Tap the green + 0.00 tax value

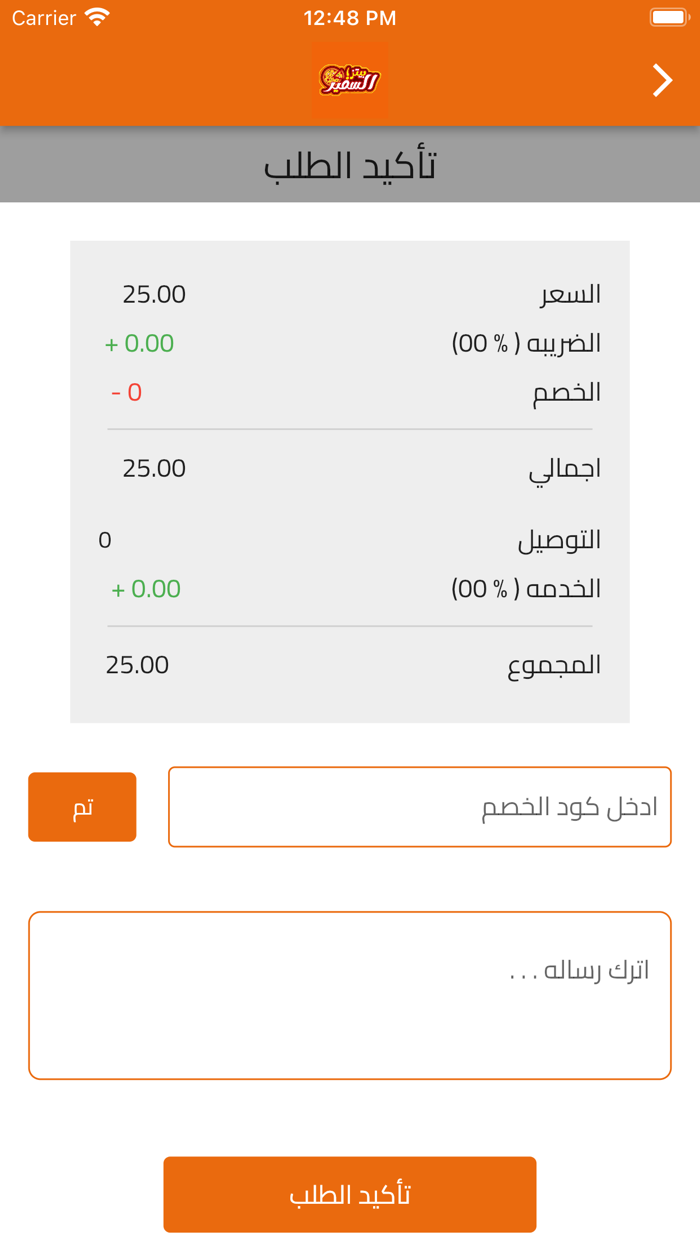138,343
